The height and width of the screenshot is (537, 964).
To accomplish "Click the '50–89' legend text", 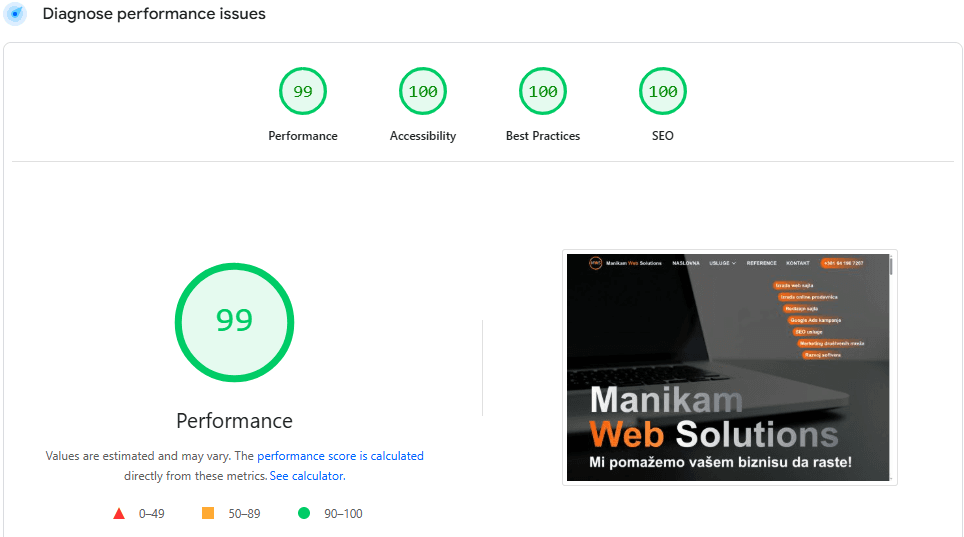I will 244,514.
